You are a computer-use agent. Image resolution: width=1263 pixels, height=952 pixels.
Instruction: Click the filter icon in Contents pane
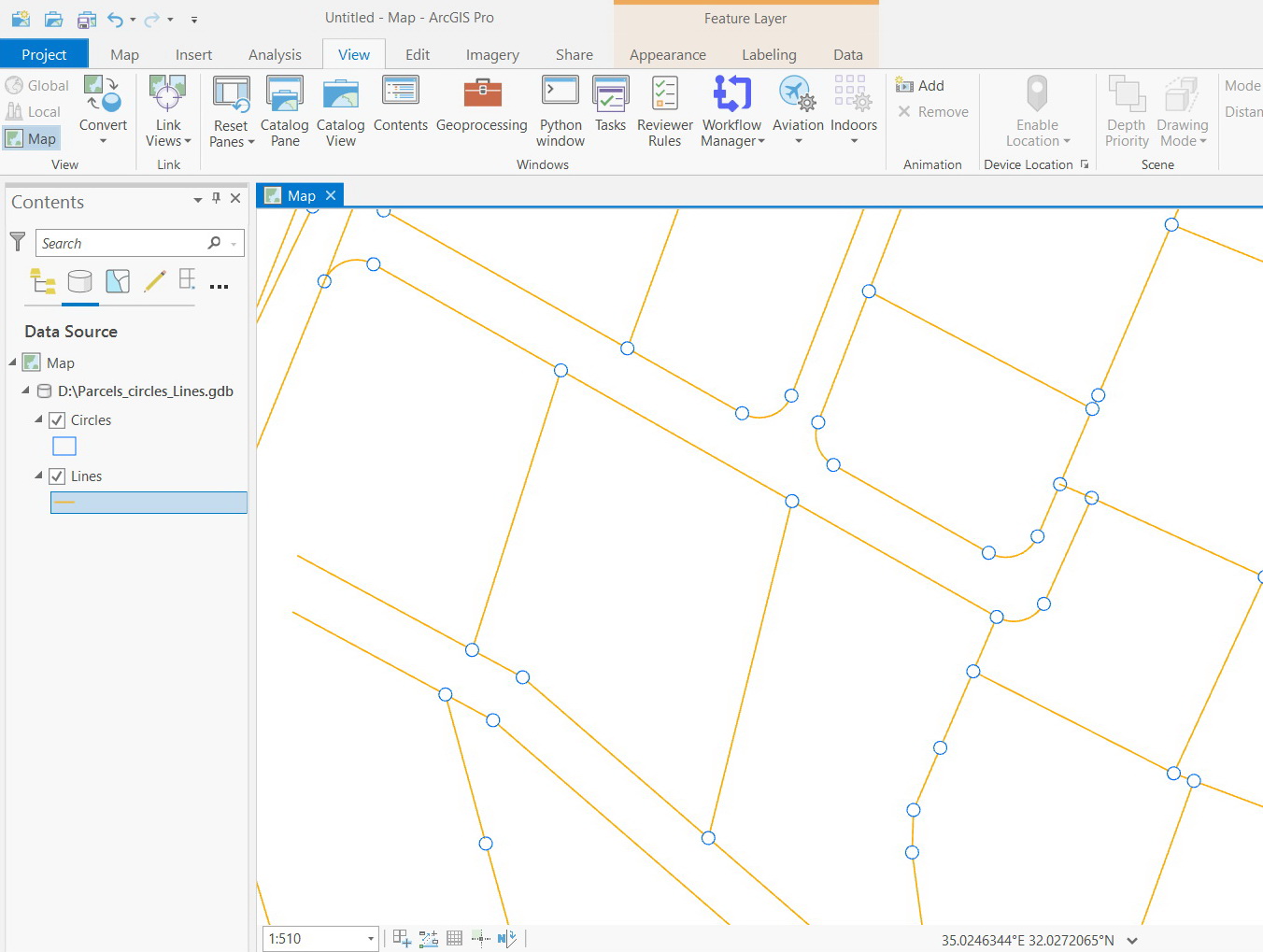(x=18, y=242)
